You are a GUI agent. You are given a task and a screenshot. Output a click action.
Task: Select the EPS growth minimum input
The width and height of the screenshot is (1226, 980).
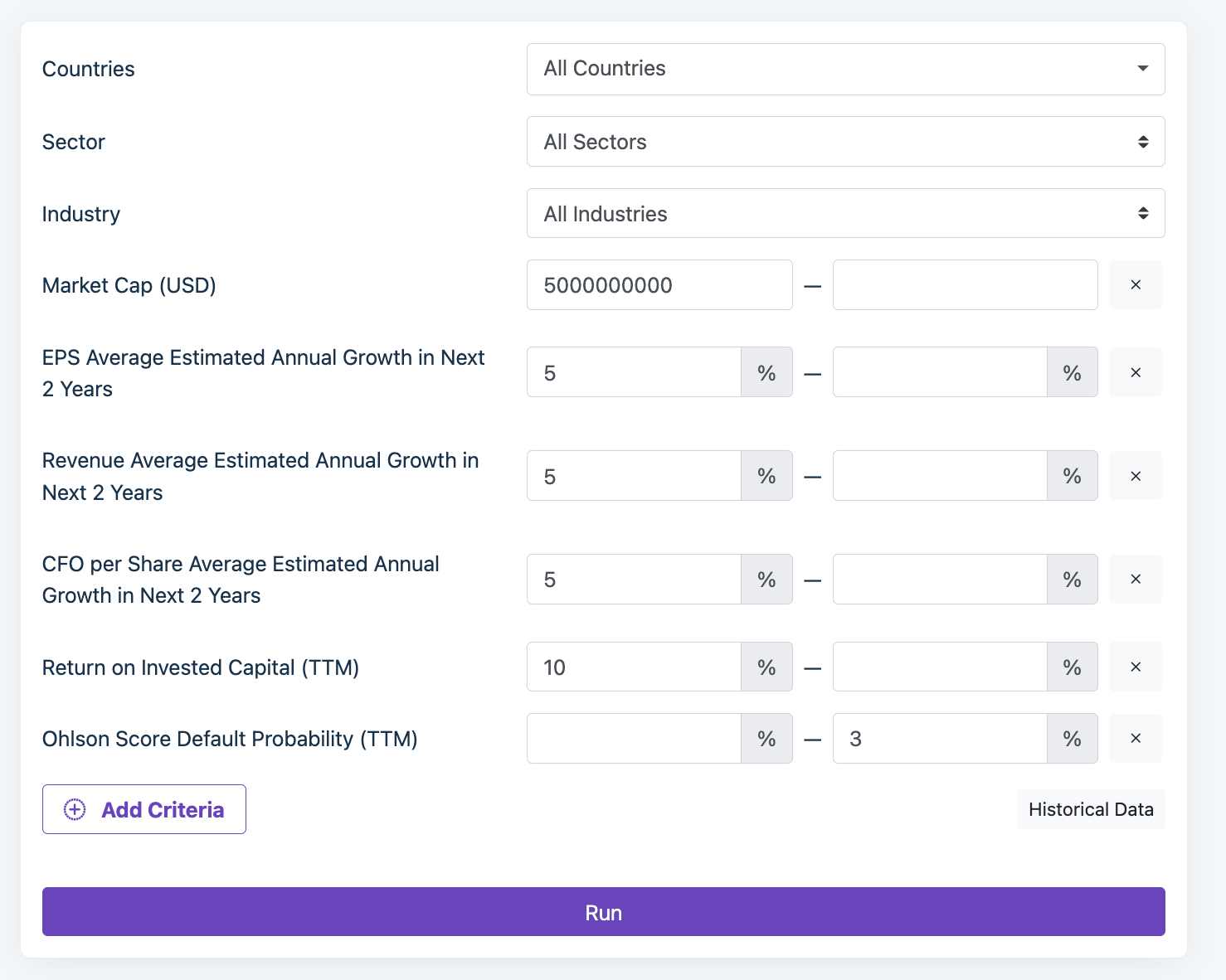pos(634,372)
